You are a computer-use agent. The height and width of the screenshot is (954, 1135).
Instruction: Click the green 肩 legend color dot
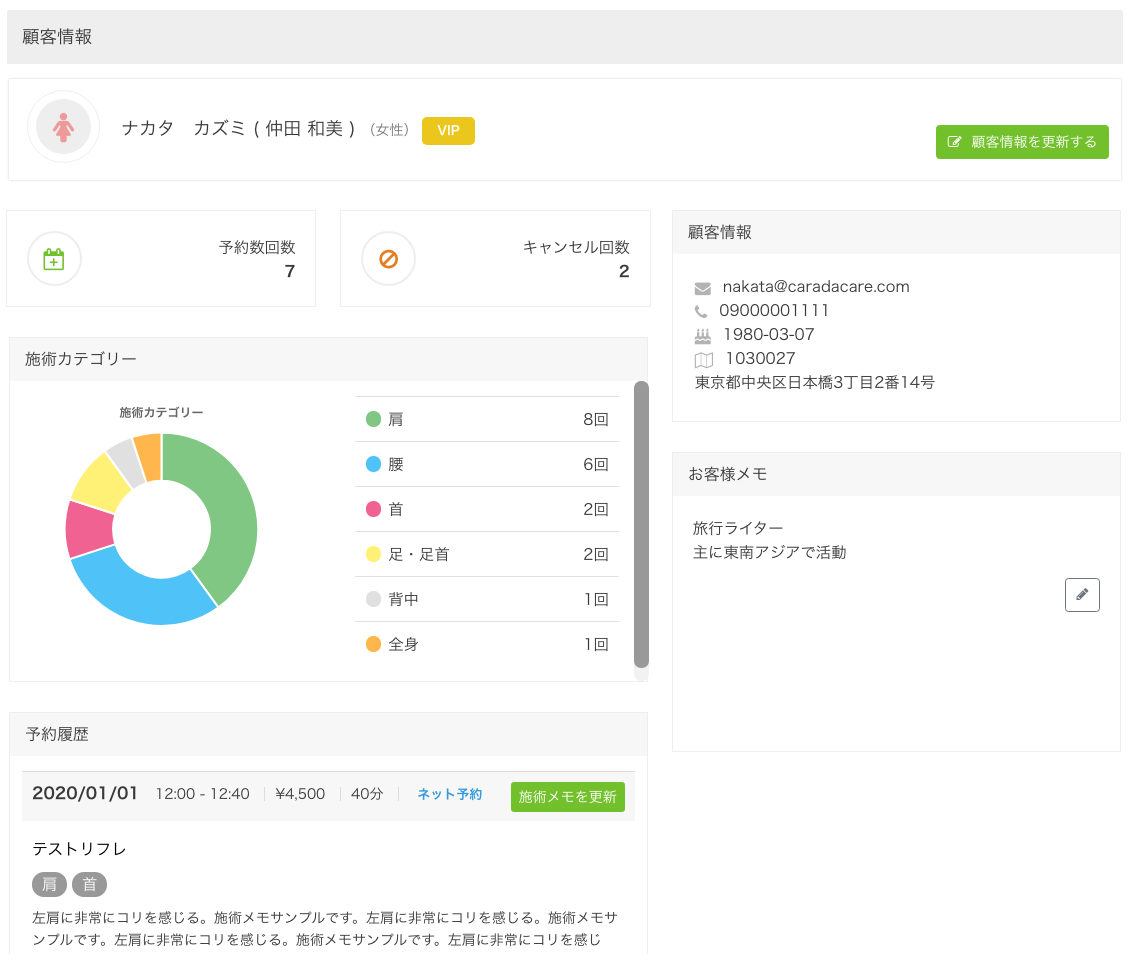pos(374,419)
